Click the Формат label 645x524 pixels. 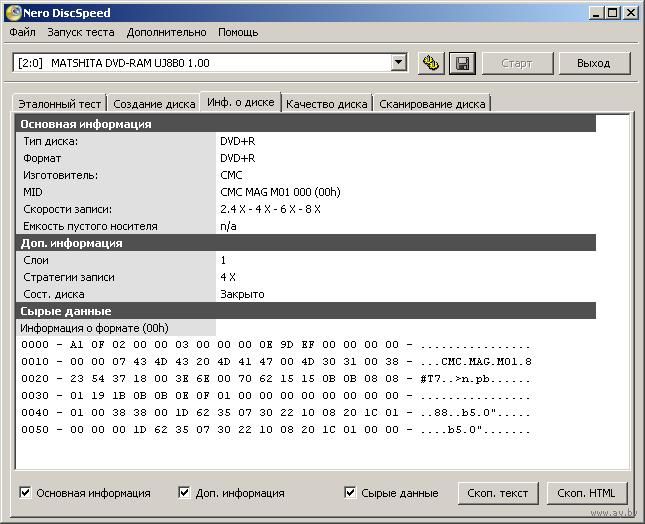click(x=42, y=158)
